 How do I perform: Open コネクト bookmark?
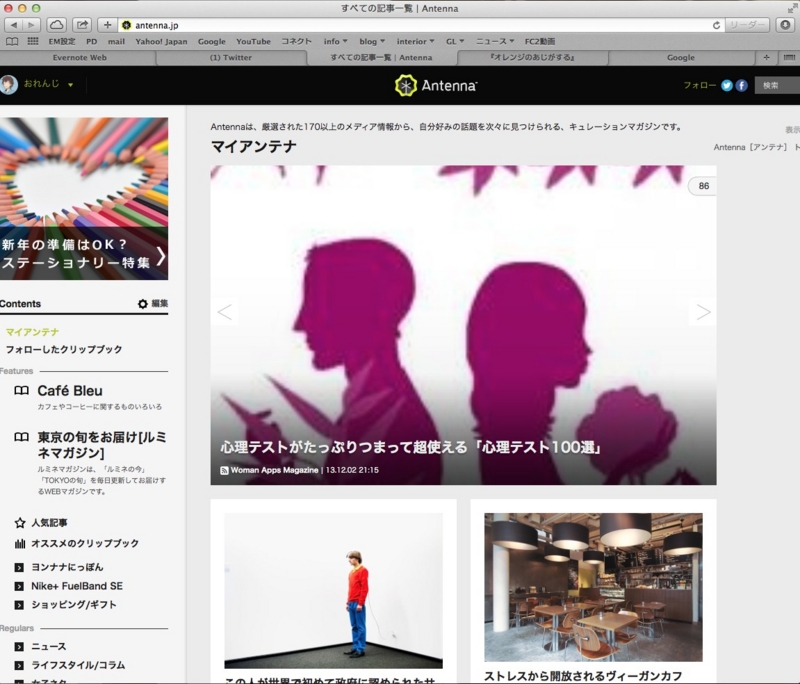click(x=296, y=41)
